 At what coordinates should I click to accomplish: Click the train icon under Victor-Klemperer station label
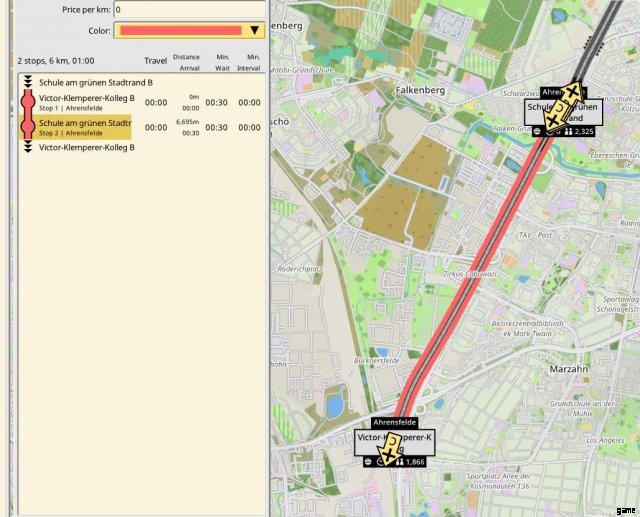point(367,462)
